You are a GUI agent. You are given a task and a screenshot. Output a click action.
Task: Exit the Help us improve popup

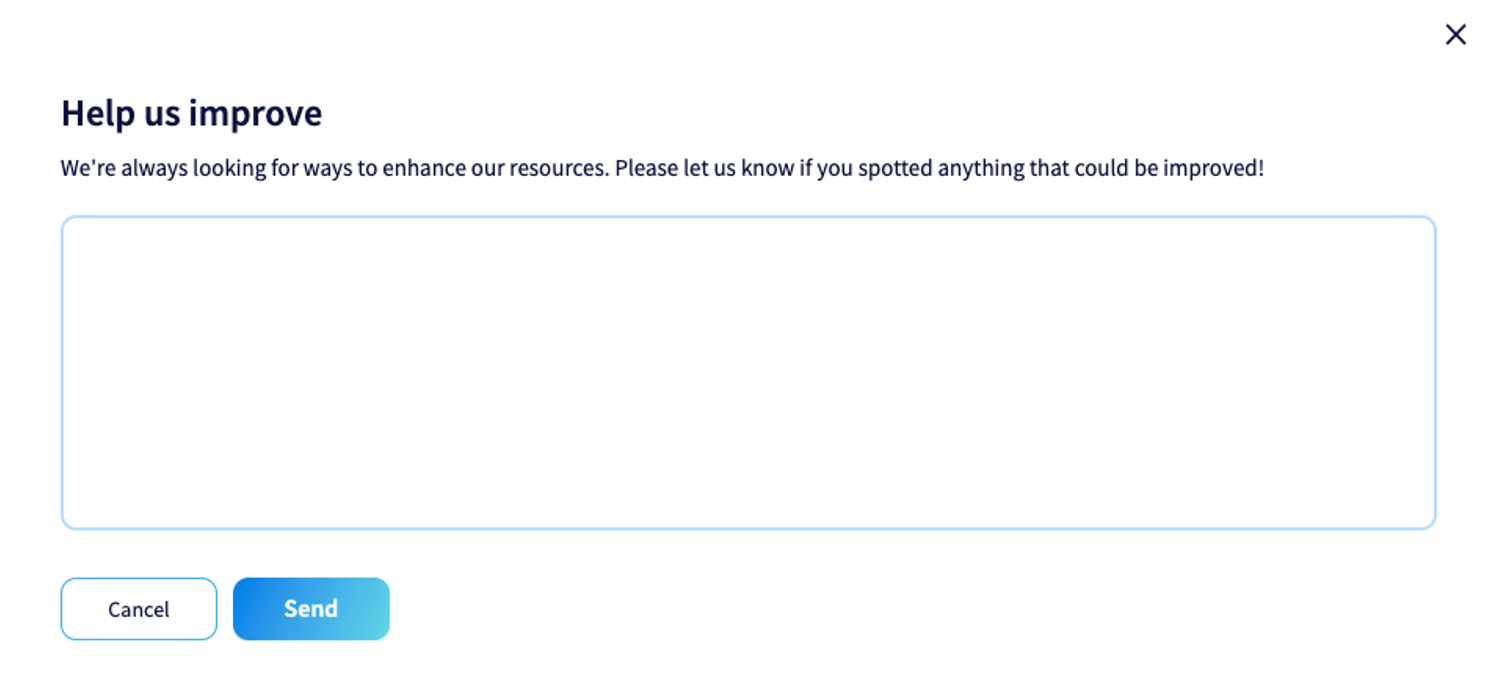(x=1455, y=35)
